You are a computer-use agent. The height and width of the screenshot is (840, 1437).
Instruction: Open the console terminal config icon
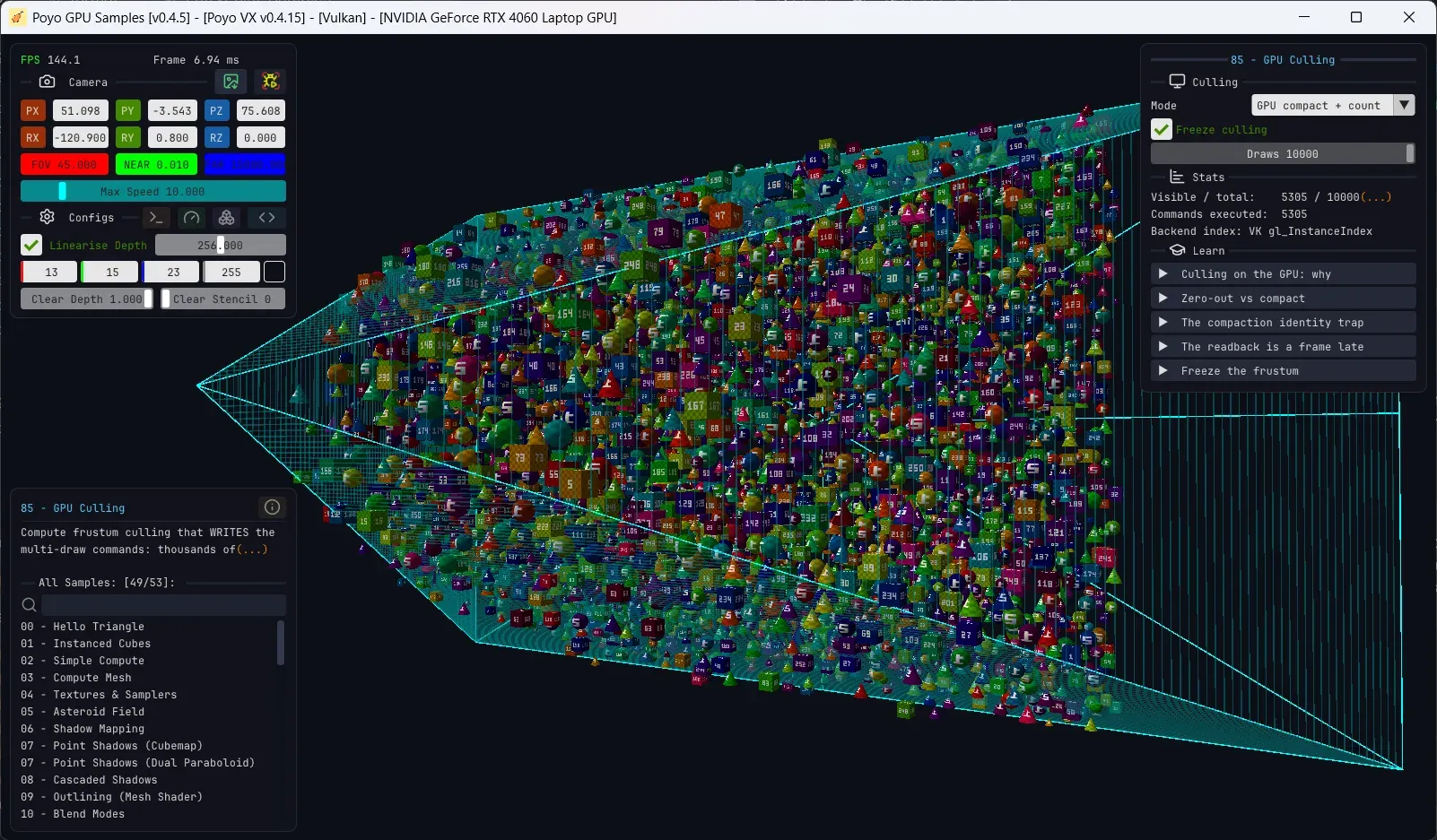(x=156, y=217)
